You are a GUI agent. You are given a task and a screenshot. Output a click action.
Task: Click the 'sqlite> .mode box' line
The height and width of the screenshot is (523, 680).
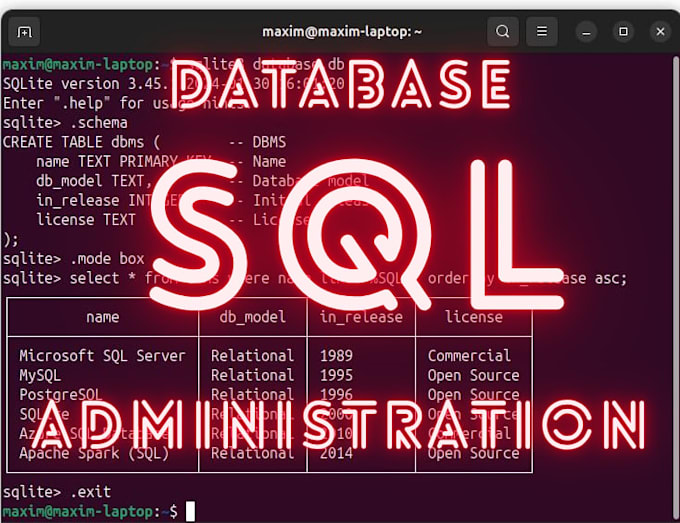coord(74,259)
